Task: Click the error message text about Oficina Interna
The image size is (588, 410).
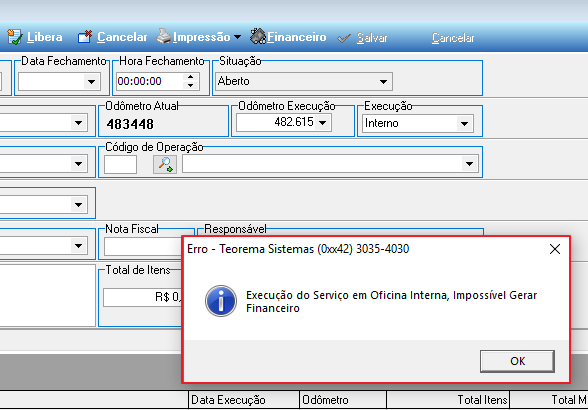Action: click(392, 302)
